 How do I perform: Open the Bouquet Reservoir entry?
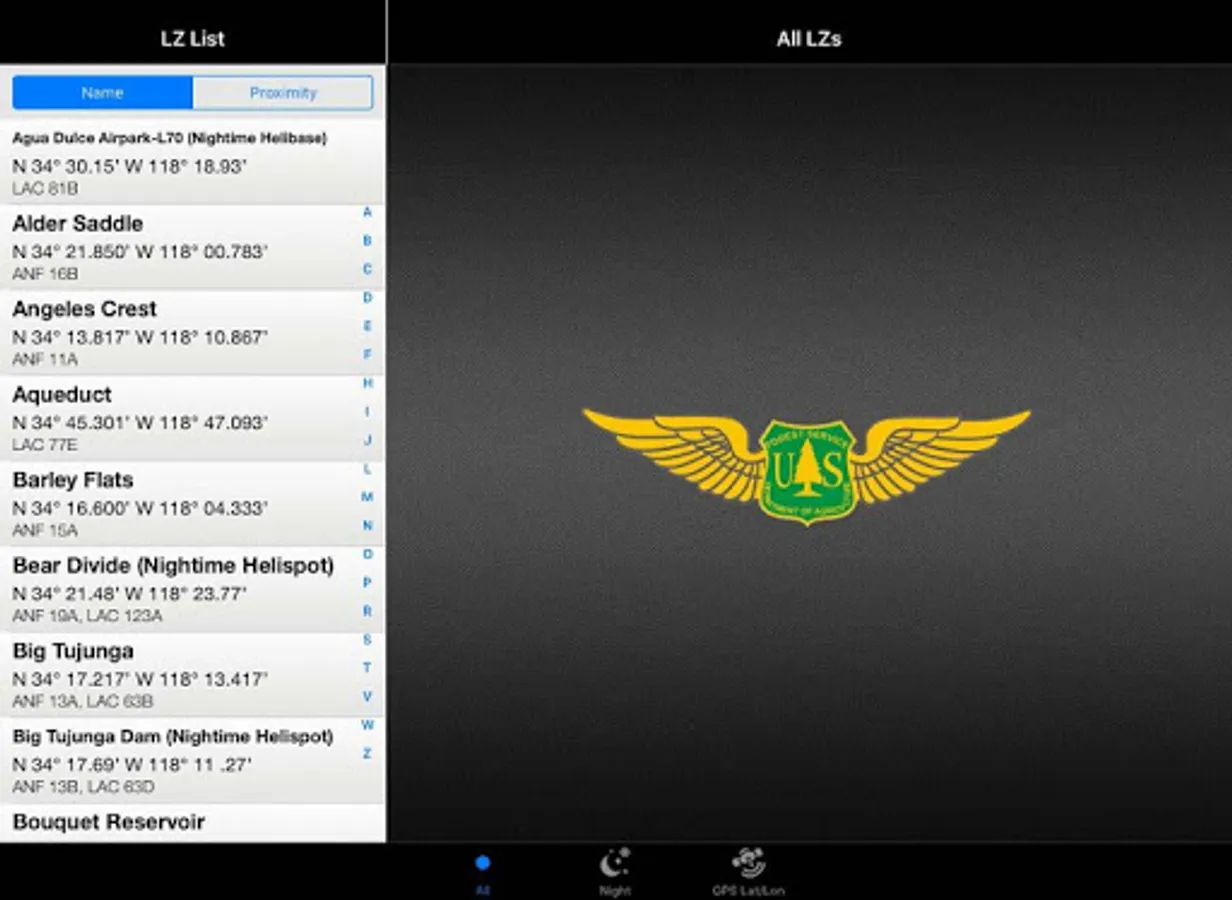coord(192,823)
